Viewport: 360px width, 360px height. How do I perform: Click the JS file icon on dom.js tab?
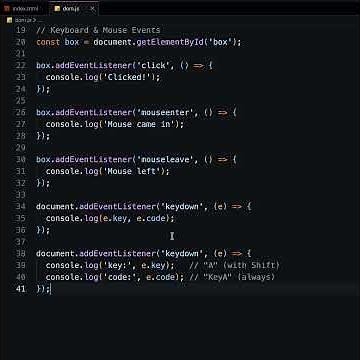[57, 9]
